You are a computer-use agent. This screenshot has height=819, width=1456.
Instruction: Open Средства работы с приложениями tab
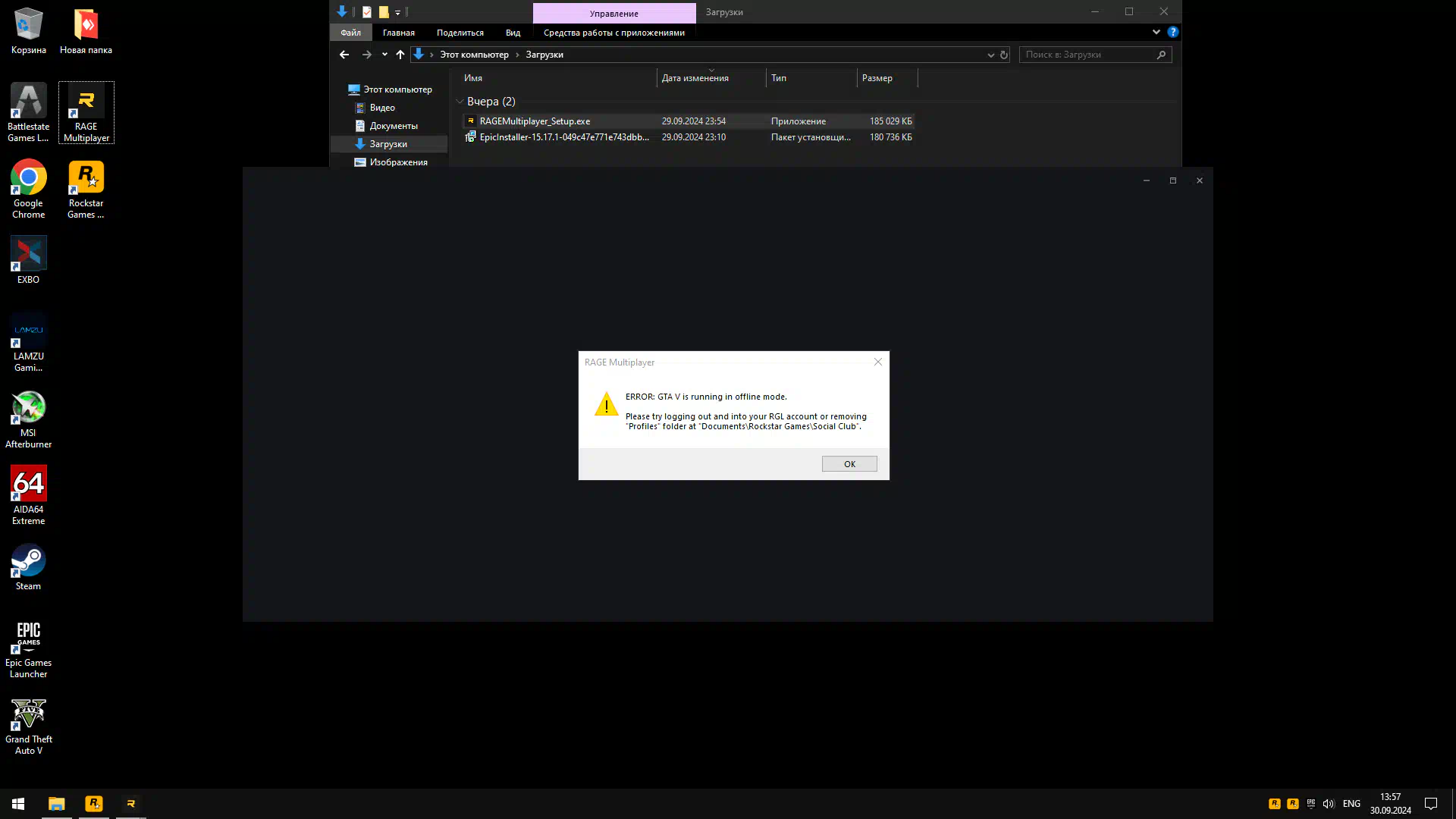614,33
